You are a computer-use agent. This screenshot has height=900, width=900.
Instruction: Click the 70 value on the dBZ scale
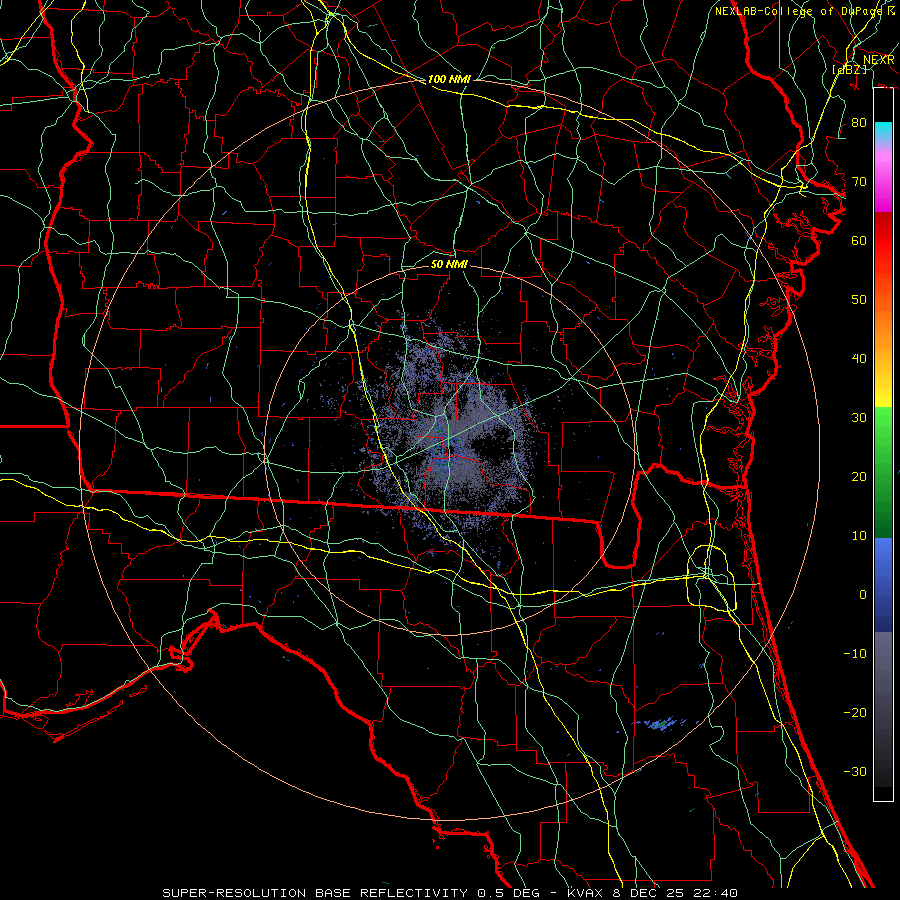pyautogui.click(x=859, y=181)
